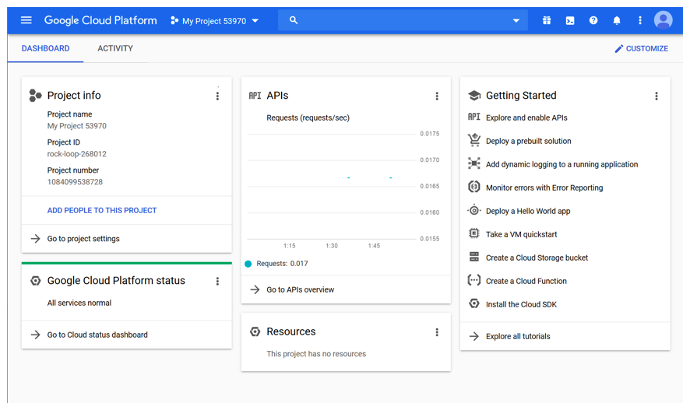Click the Cloud Platform status hexagon icon
Image resolution: width=692 pixels, height=409 pixels.
(x=35, y=281)
